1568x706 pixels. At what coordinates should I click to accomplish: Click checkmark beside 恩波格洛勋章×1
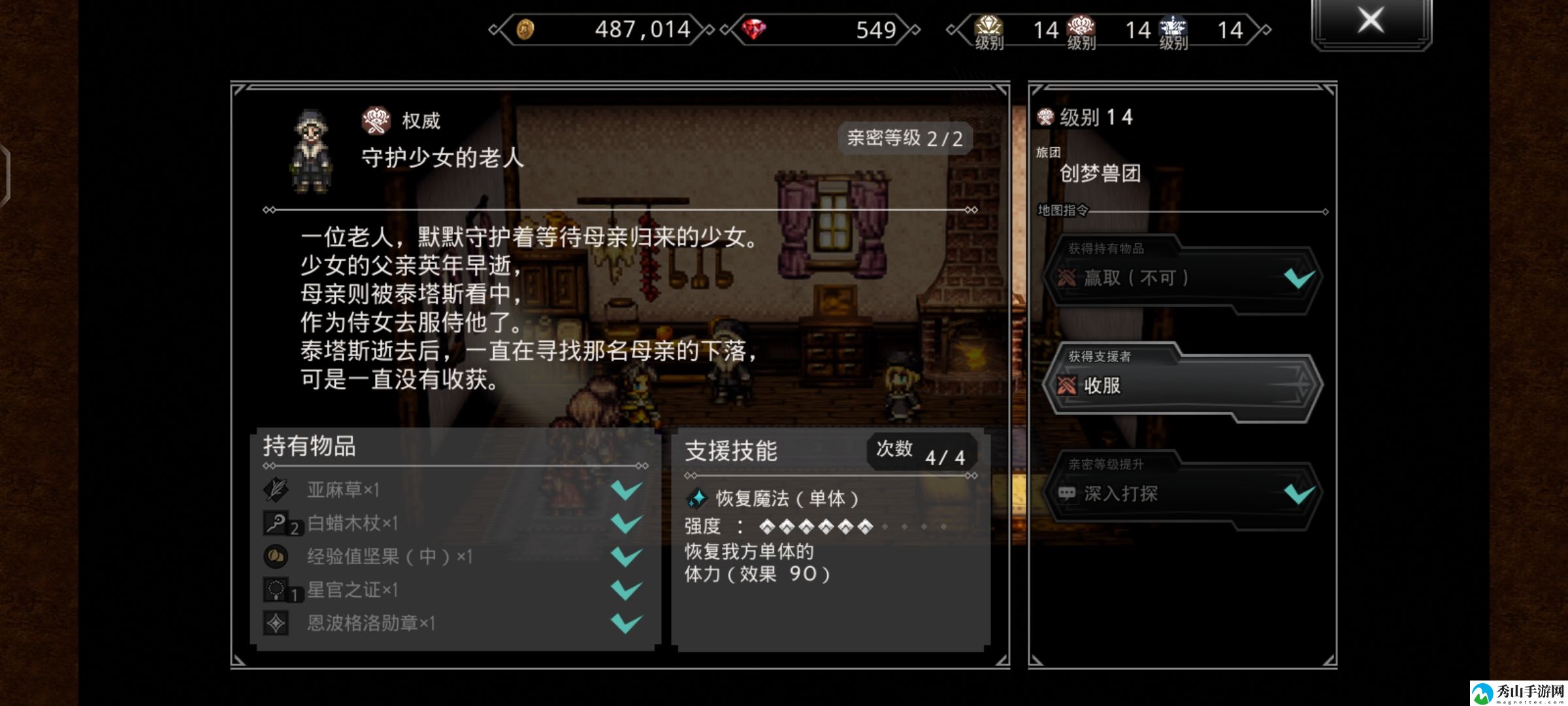click(627, 623)
